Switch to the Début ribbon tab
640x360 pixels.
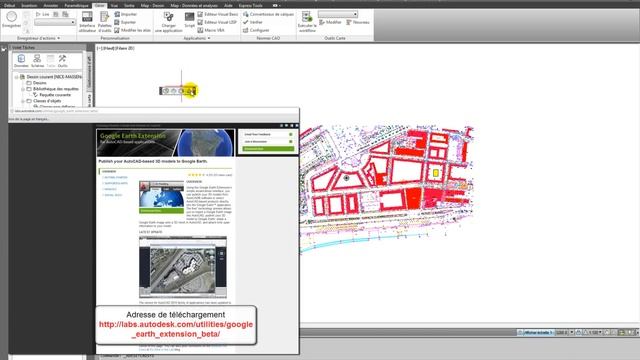tap(9, 5)
